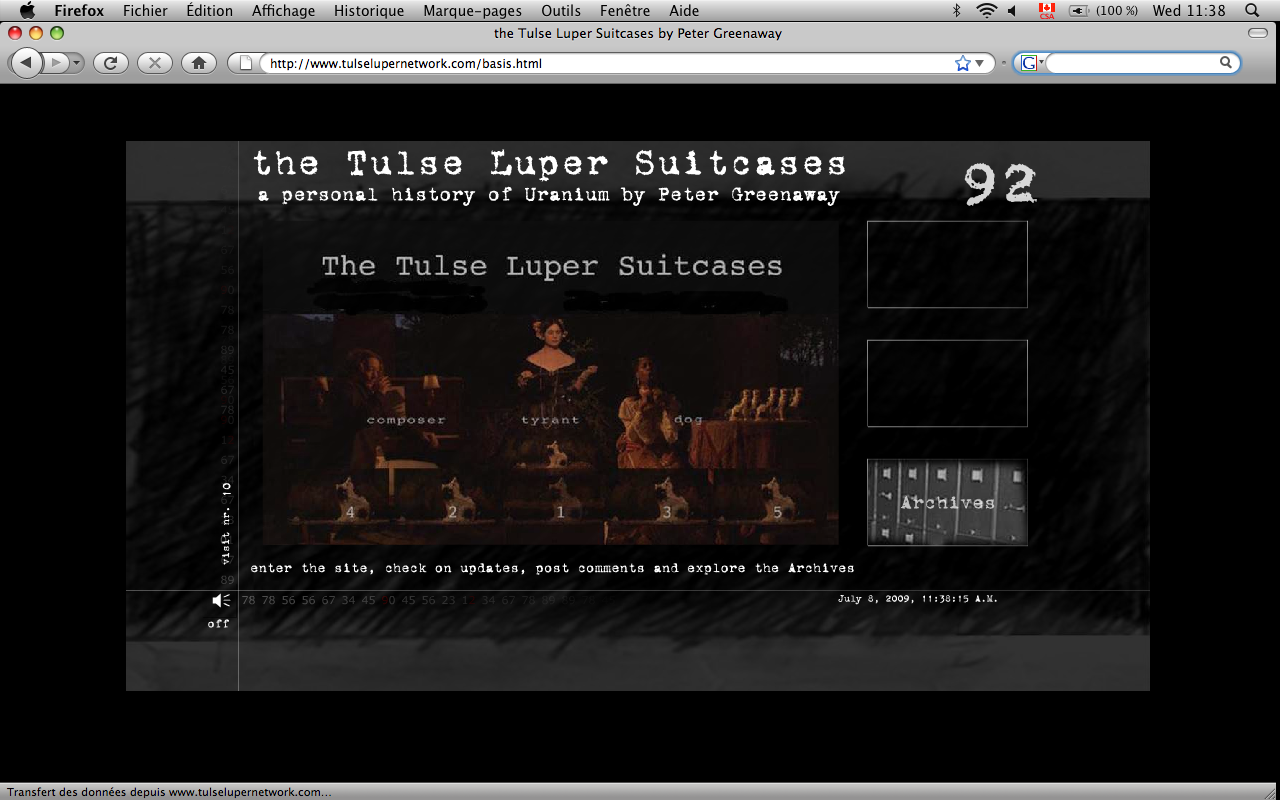The width and height of the screenshot is (1280, 800).
Task: Click the sound 'off' label
Action: point(219,623)
